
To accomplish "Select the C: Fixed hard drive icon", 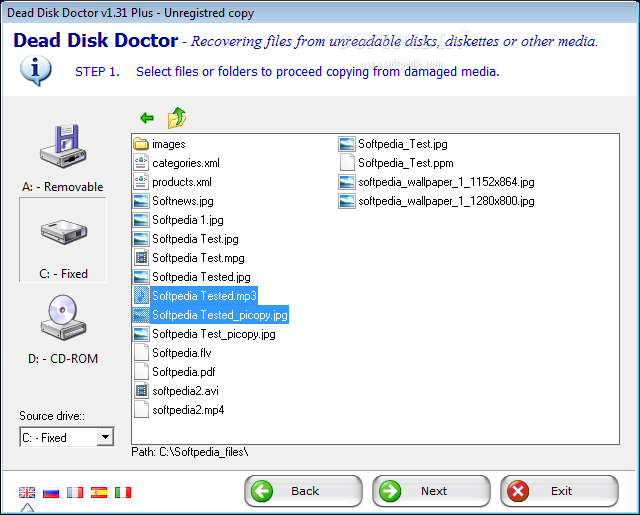I will [x=63, y=232].
